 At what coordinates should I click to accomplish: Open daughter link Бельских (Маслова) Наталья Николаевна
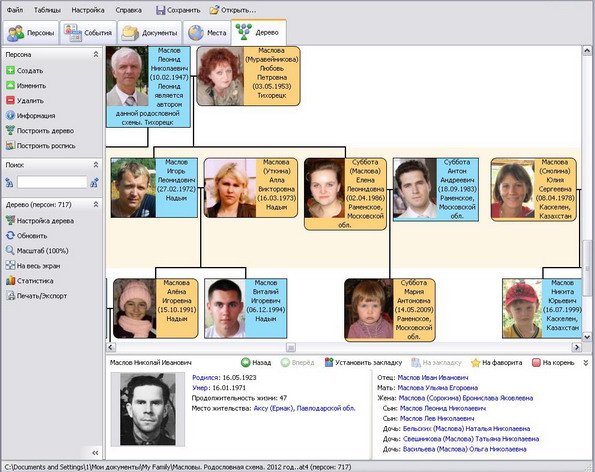tap(466, 429)
